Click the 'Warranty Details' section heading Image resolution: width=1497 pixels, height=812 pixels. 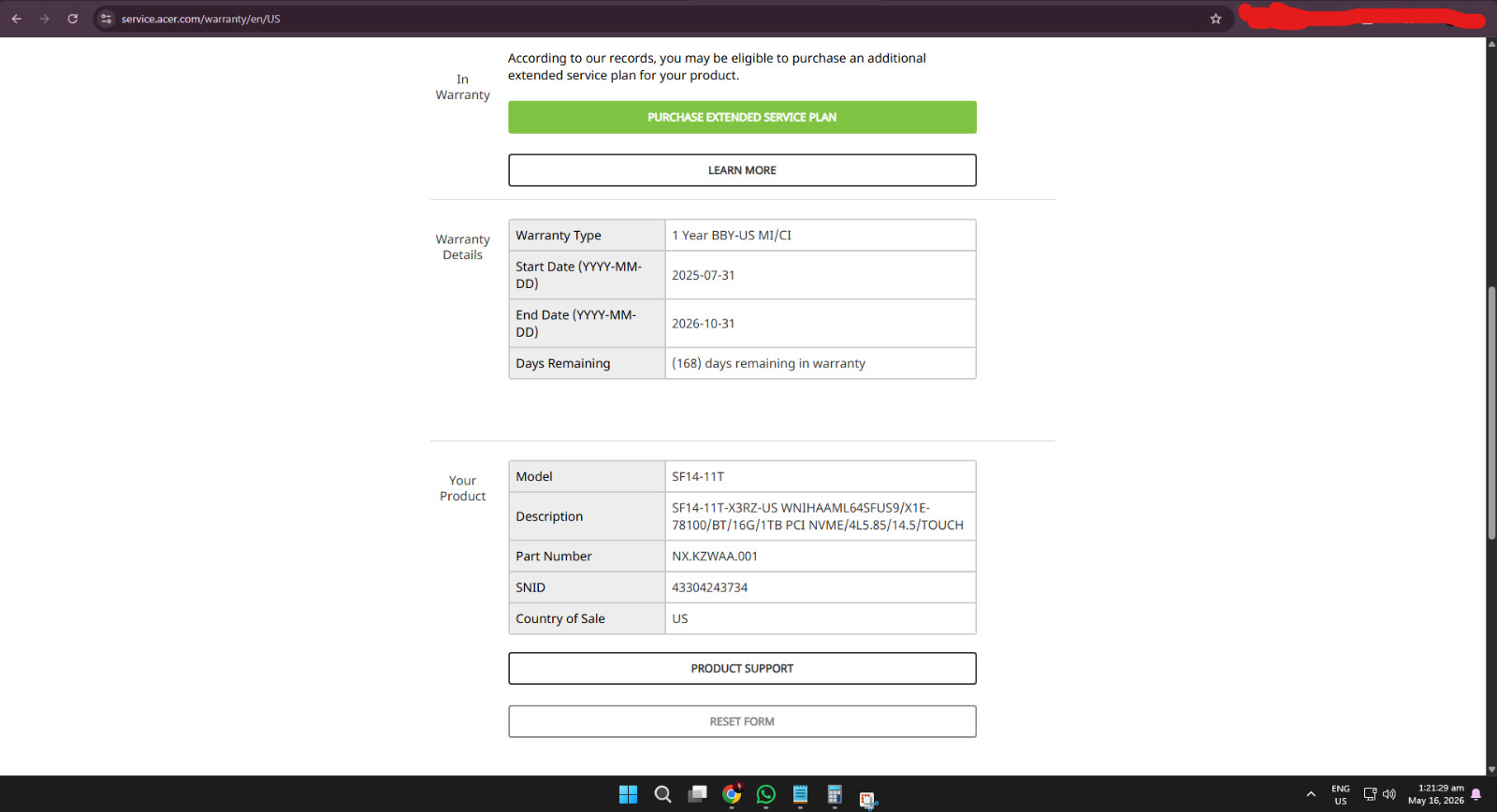coord(462,247)
